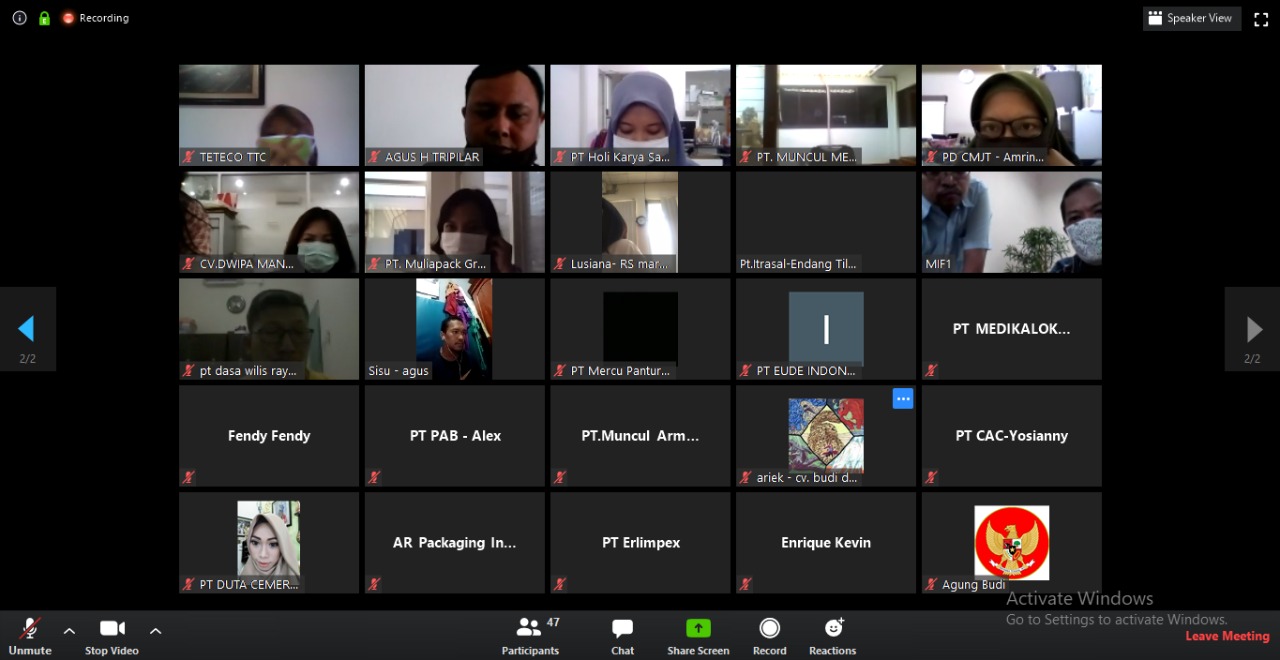Click the green encryption lock icon
Viewport: 1280px width, 660px height.
click(x=44, y=18)
